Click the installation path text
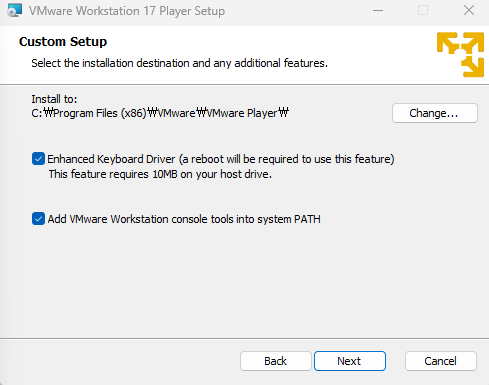This screenshot has height=385, width=489. [x=160, y=113]
